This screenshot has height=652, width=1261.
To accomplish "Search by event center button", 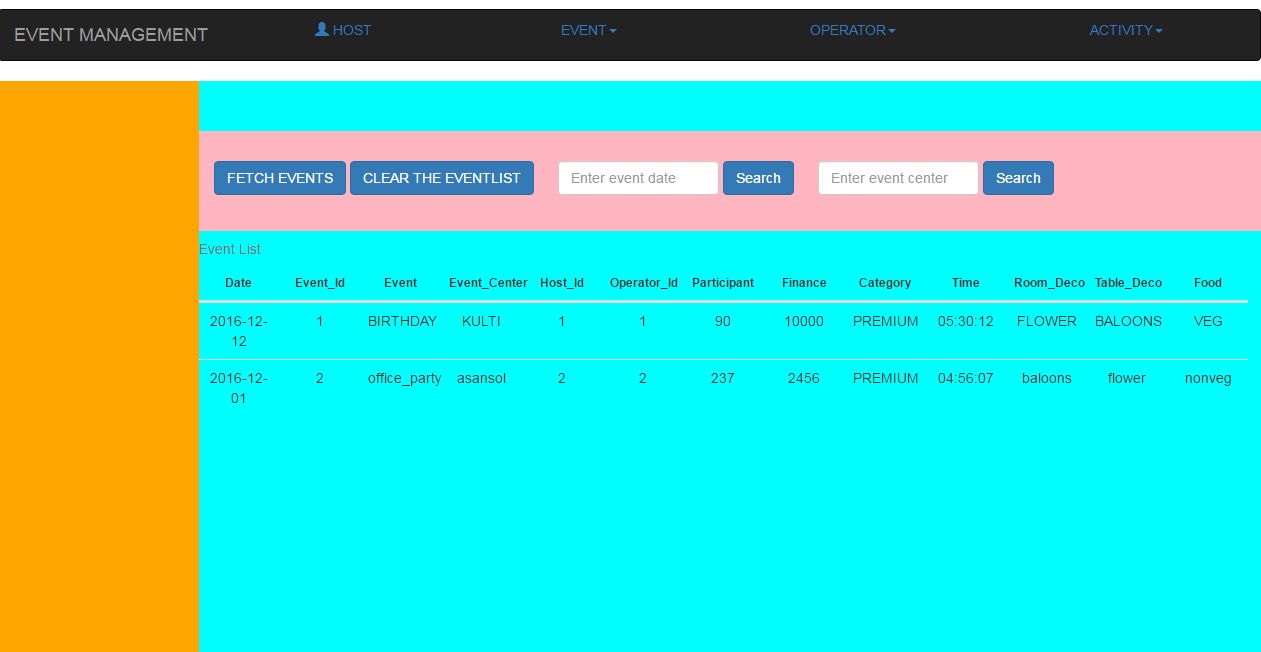I will point(1018,178).
